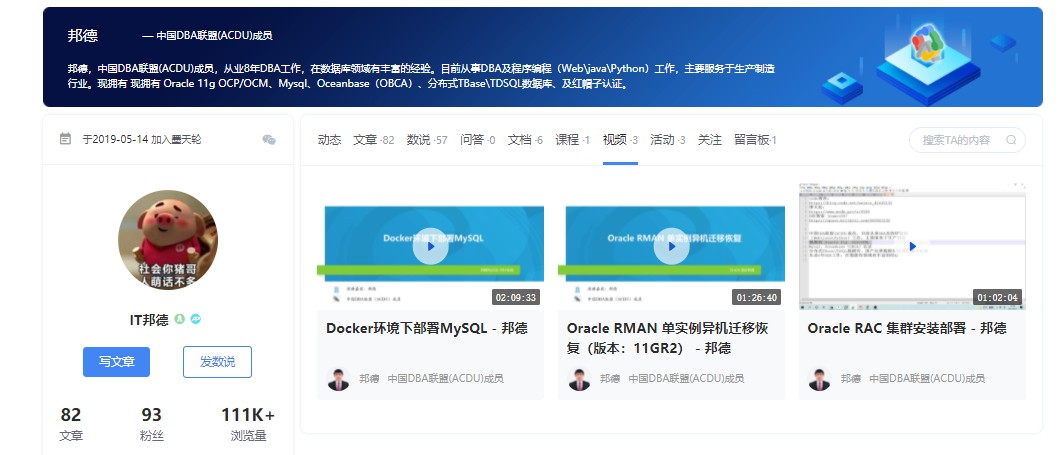This screenshot has width=1060, height=455.
Task: Select the 活动 tab
Action: 668,140
